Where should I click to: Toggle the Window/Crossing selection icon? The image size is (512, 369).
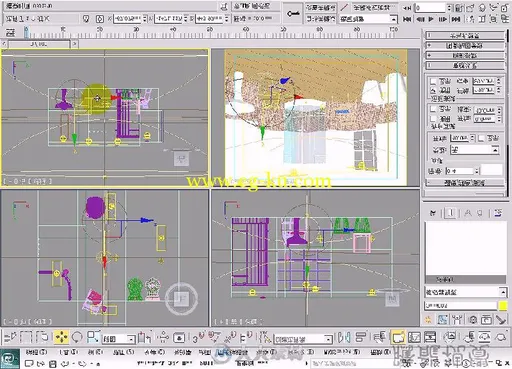42,337
